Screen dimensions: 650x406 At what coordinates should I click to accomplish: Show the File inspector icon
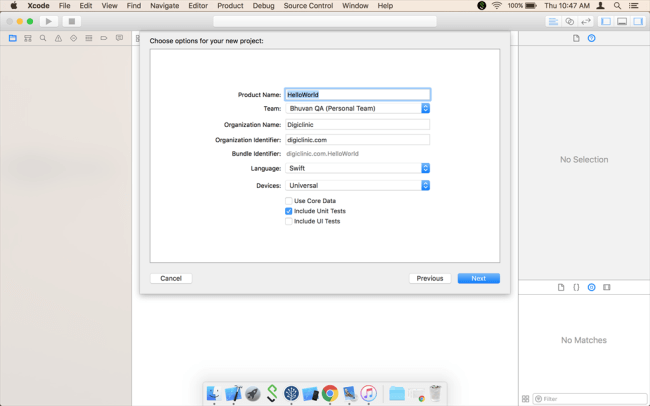coord(576,38)
